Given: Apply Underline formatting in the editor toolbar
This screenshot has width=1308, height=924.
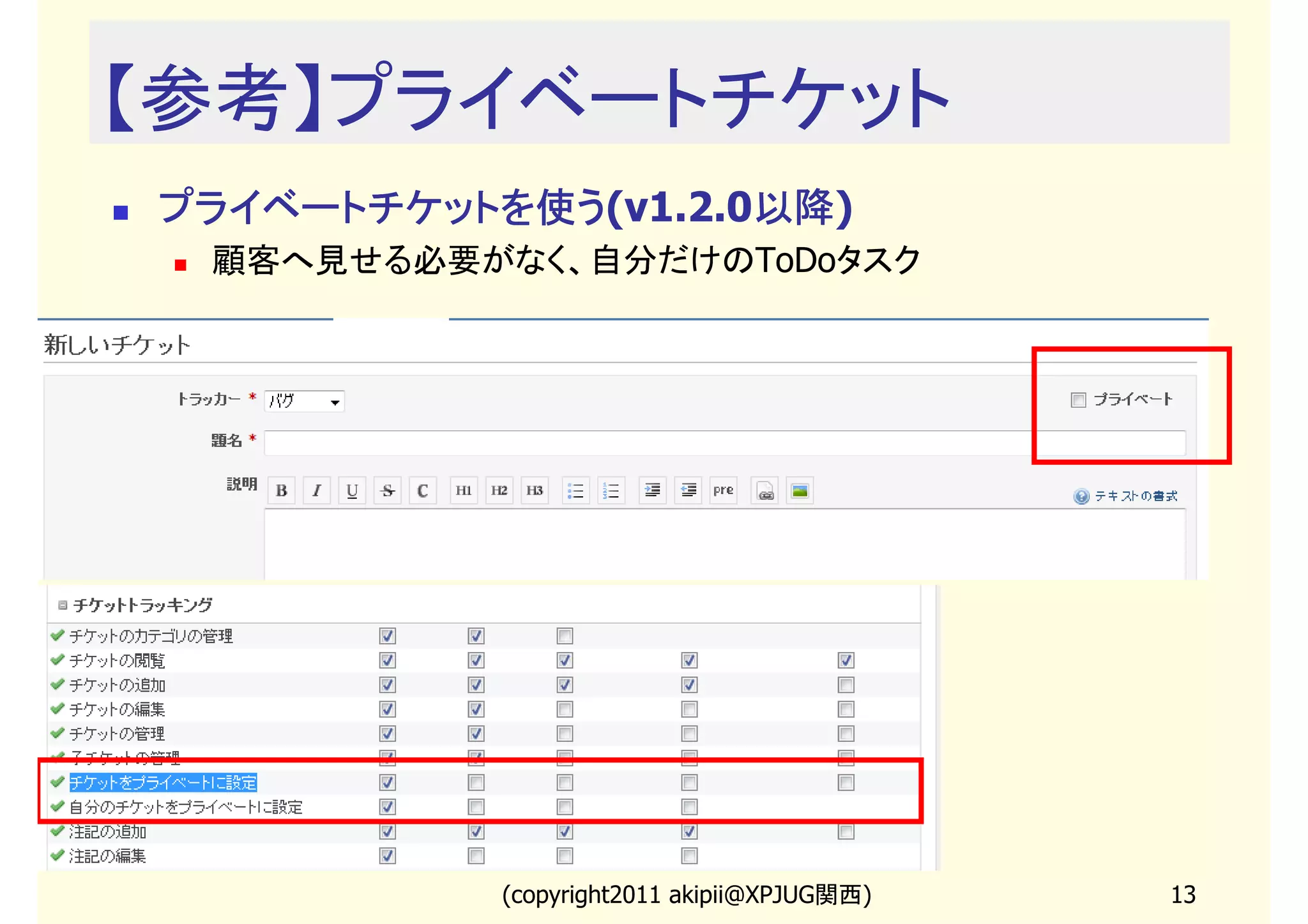Looking at the screenshot, I should tap(352, 490).
